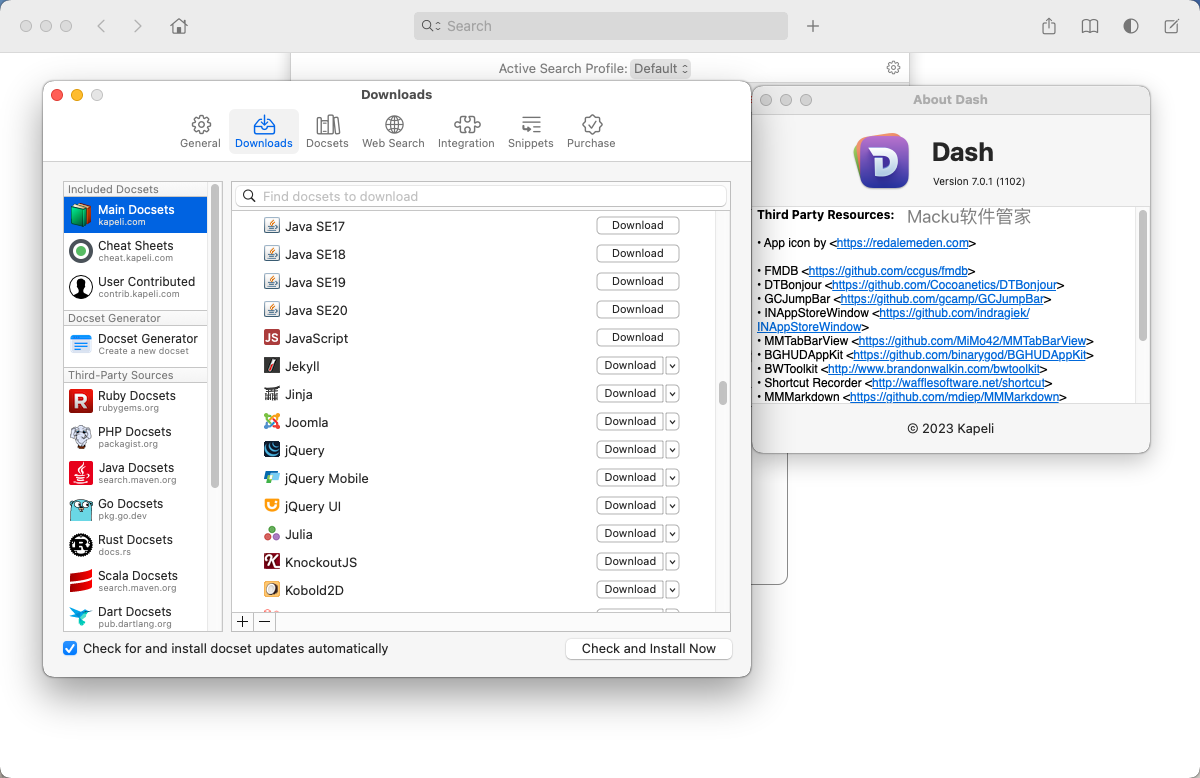Download the Kobold2D docset
The width and height of the screenshot is (1200, 778).
tap(630, 590)
